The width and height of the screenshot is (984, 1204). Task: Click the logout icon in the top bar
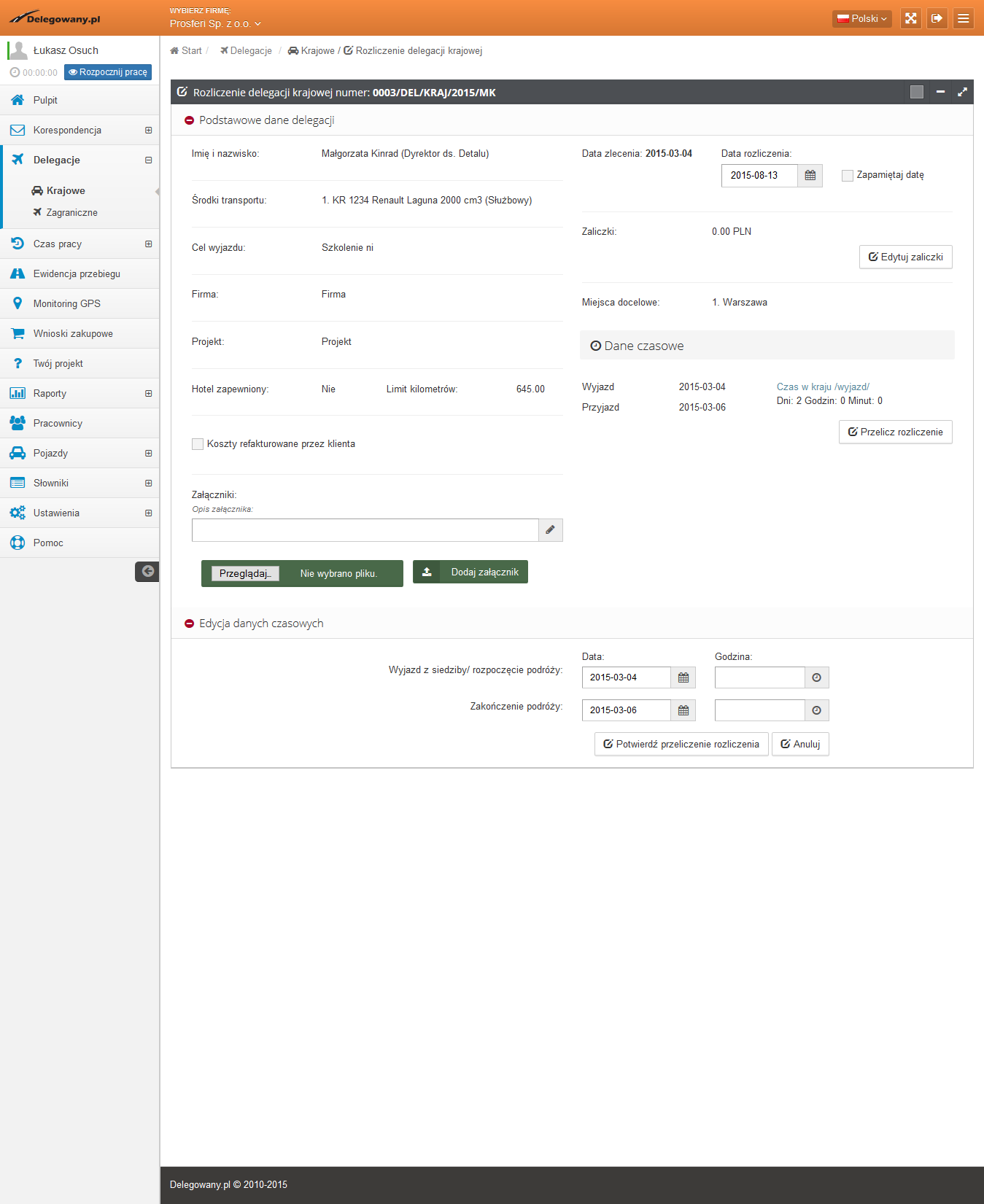point(937,18)
